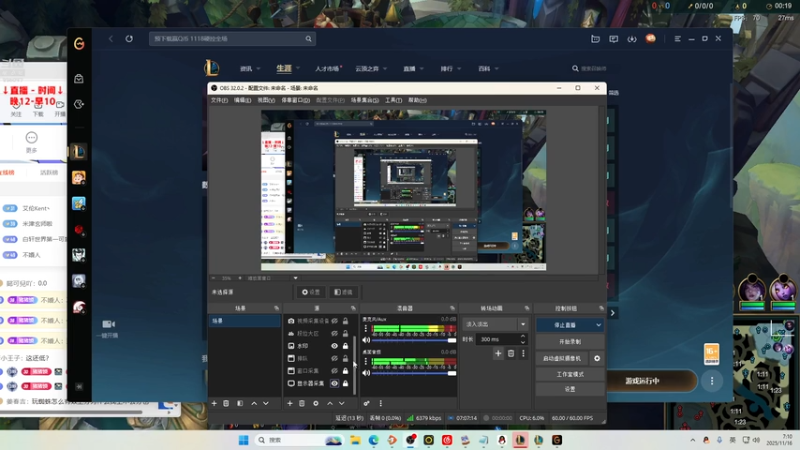Open the 文件 menu in OBS

click(218, 100)
